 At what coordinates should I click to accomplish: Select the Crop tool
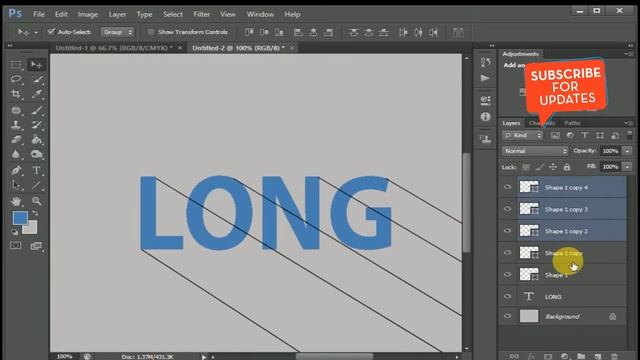(x=16, y=94)
